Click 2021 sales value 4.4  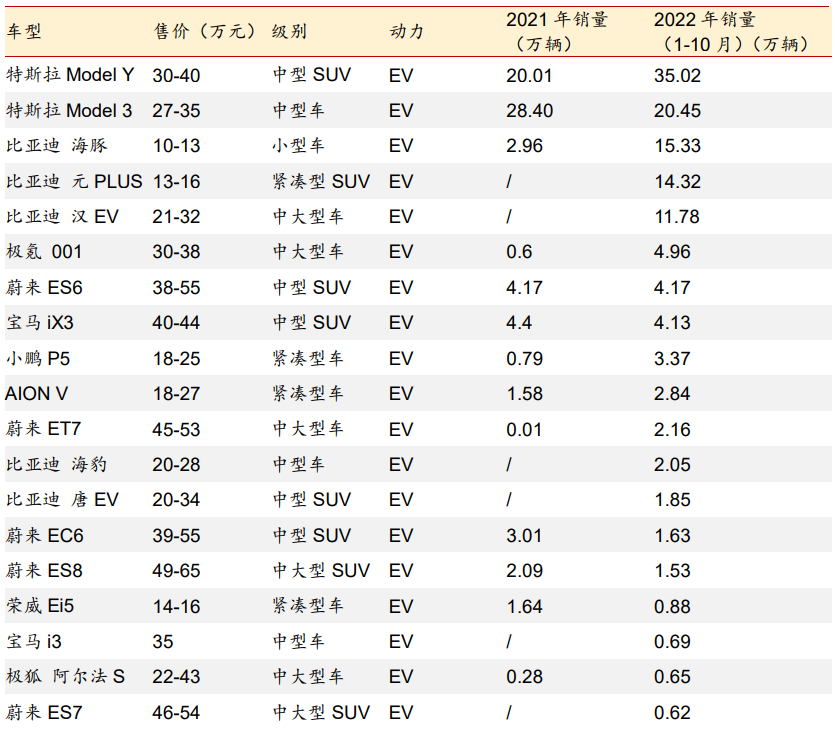point(519,323)
